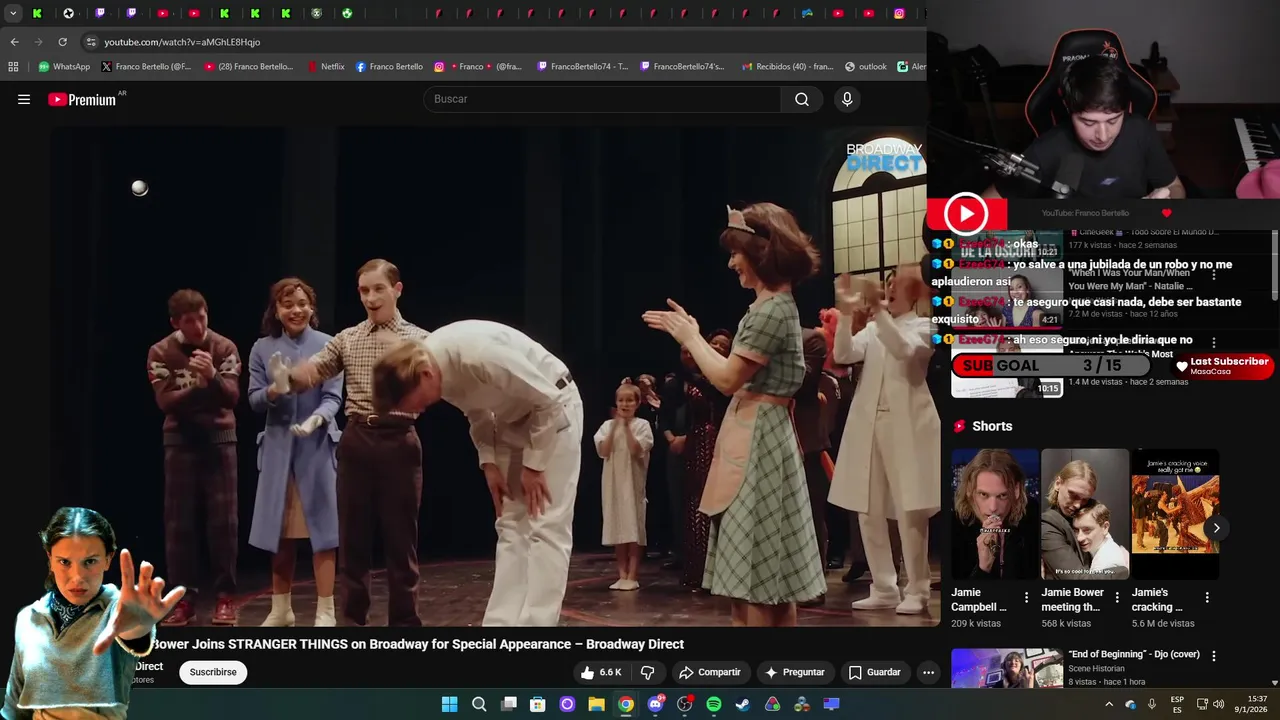The height and width of the screenshot is (720, 1280).
Task: Go back with browser back arrow
Action: tap(14, 42)
